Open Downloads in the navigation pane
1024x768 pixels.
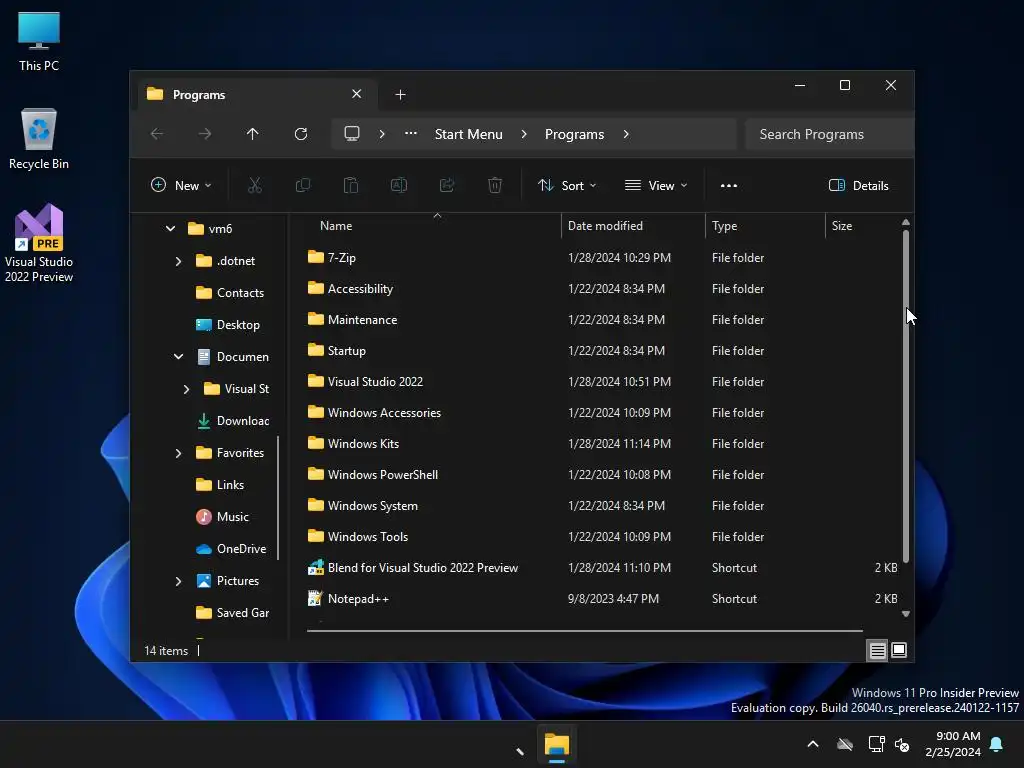232,421
